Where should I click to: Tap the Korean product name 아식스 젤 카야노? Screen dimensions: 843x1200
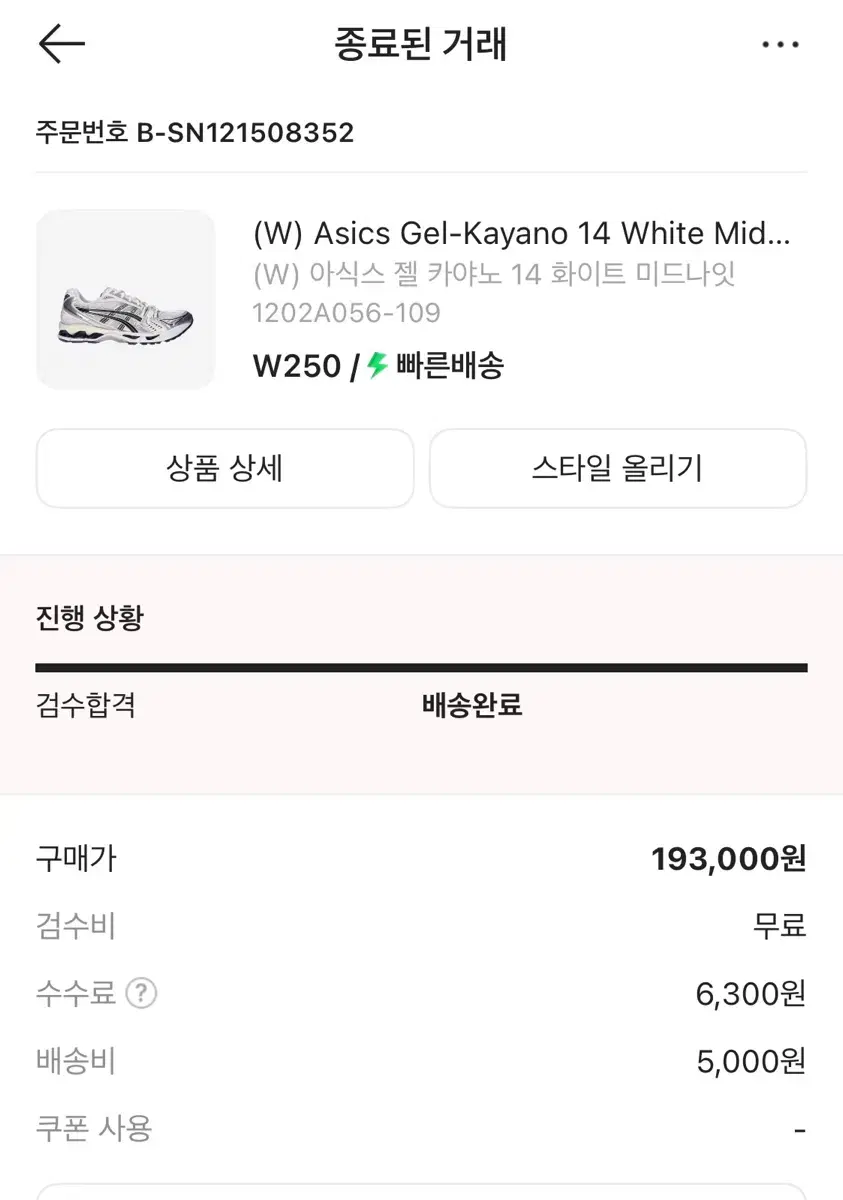pos(495,274)
